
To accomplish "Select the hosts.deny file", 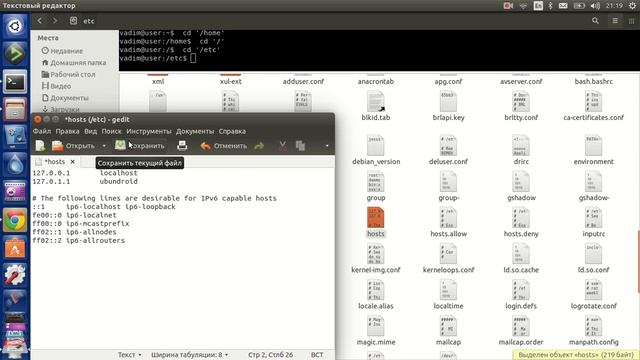I will pos(521,223).
